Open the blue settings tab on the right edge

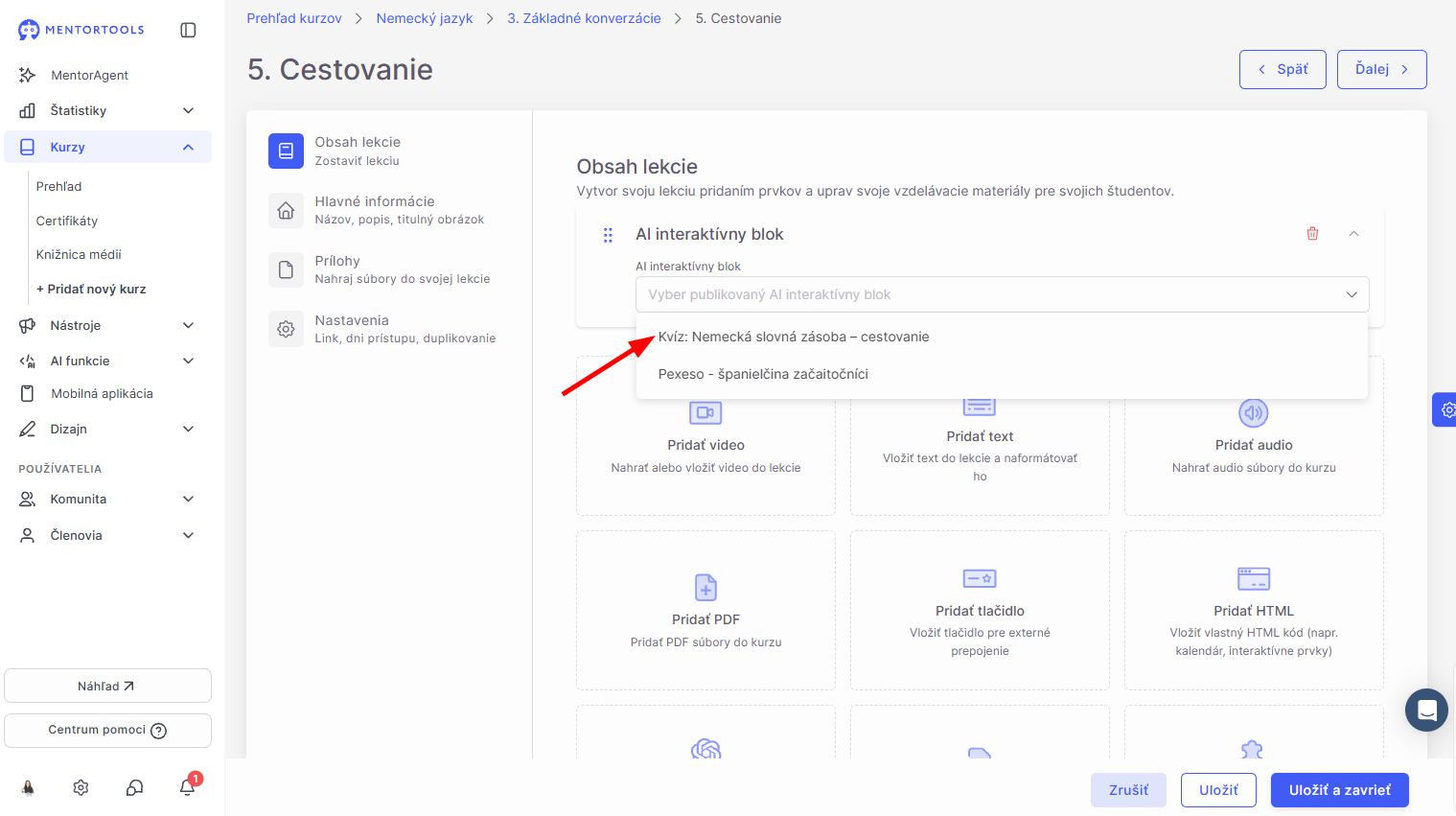[x=1444, y=409]
